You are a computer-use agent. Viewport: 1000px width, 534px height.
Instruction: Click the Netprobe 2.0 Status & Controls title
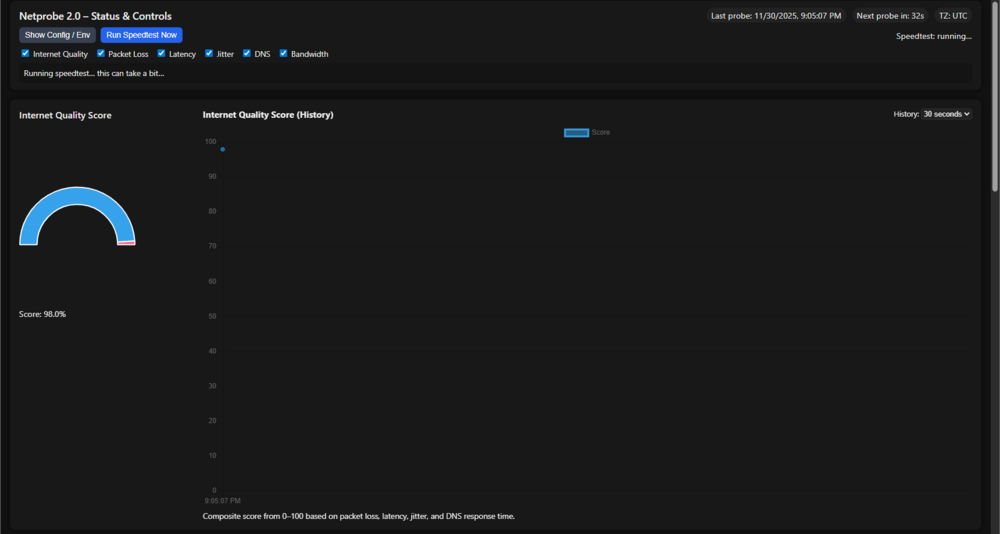(x=95, y=16)
